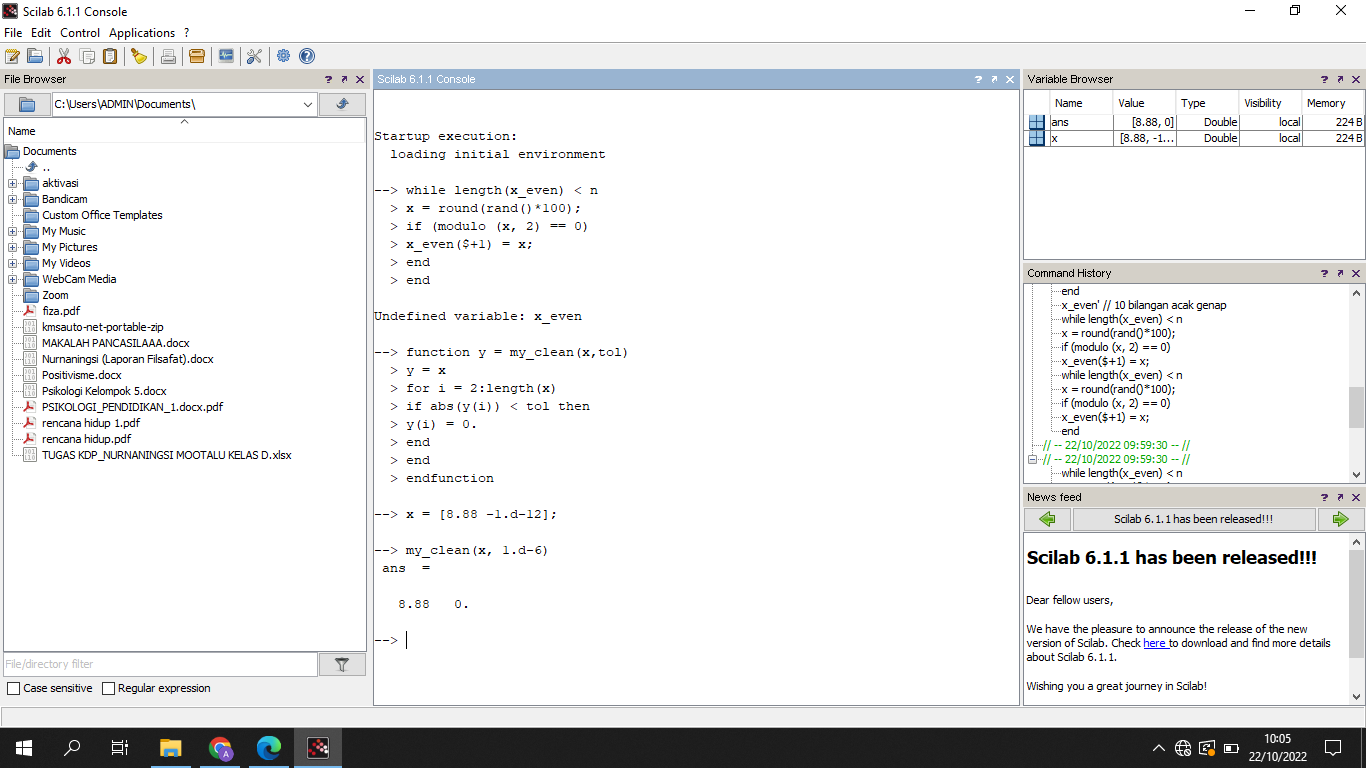Expand the My Pictures folder
Screen dimensions: 1366x768
[12, 247]
